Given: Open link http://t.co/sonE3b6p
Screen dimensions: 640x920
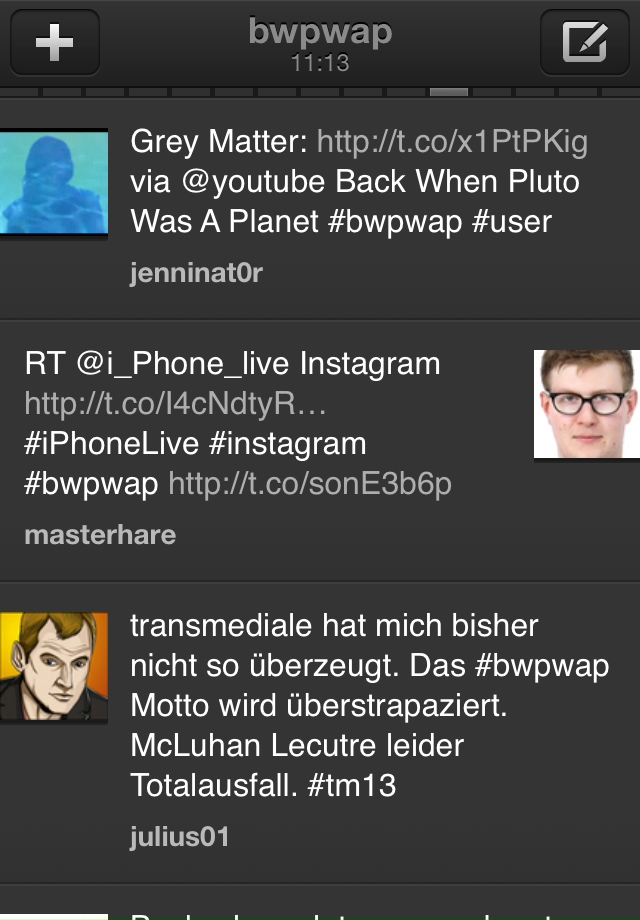Looking at the screenshot, I should [x=310, y=484].
